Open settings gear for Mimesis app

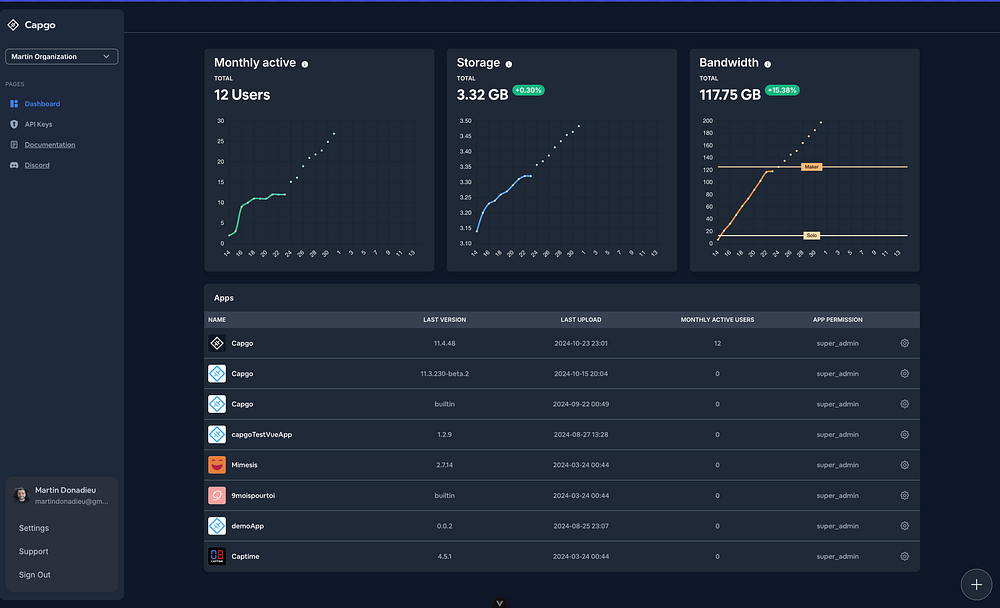tap(904, 465)
